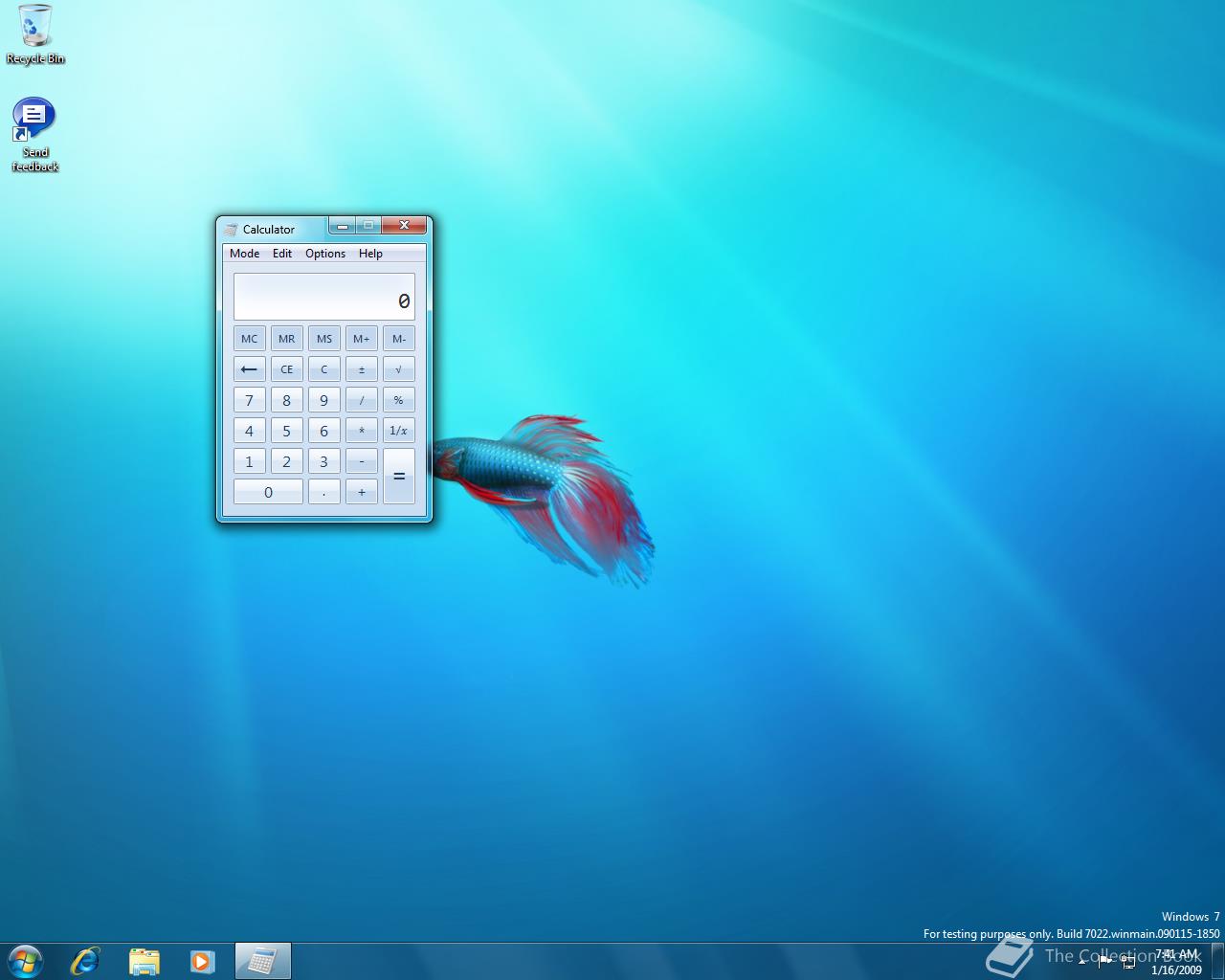Open the Mode menu in Calculator
This screenshot has height=980, width=1225.
click(x=244, y=254)
